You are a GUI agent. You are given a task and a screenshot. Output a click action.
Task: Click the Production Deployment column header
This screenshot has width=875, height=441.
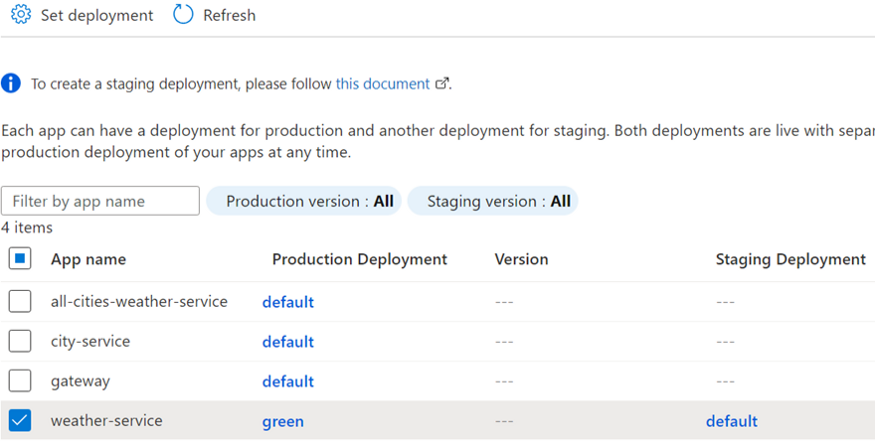(x=359, y=259)
